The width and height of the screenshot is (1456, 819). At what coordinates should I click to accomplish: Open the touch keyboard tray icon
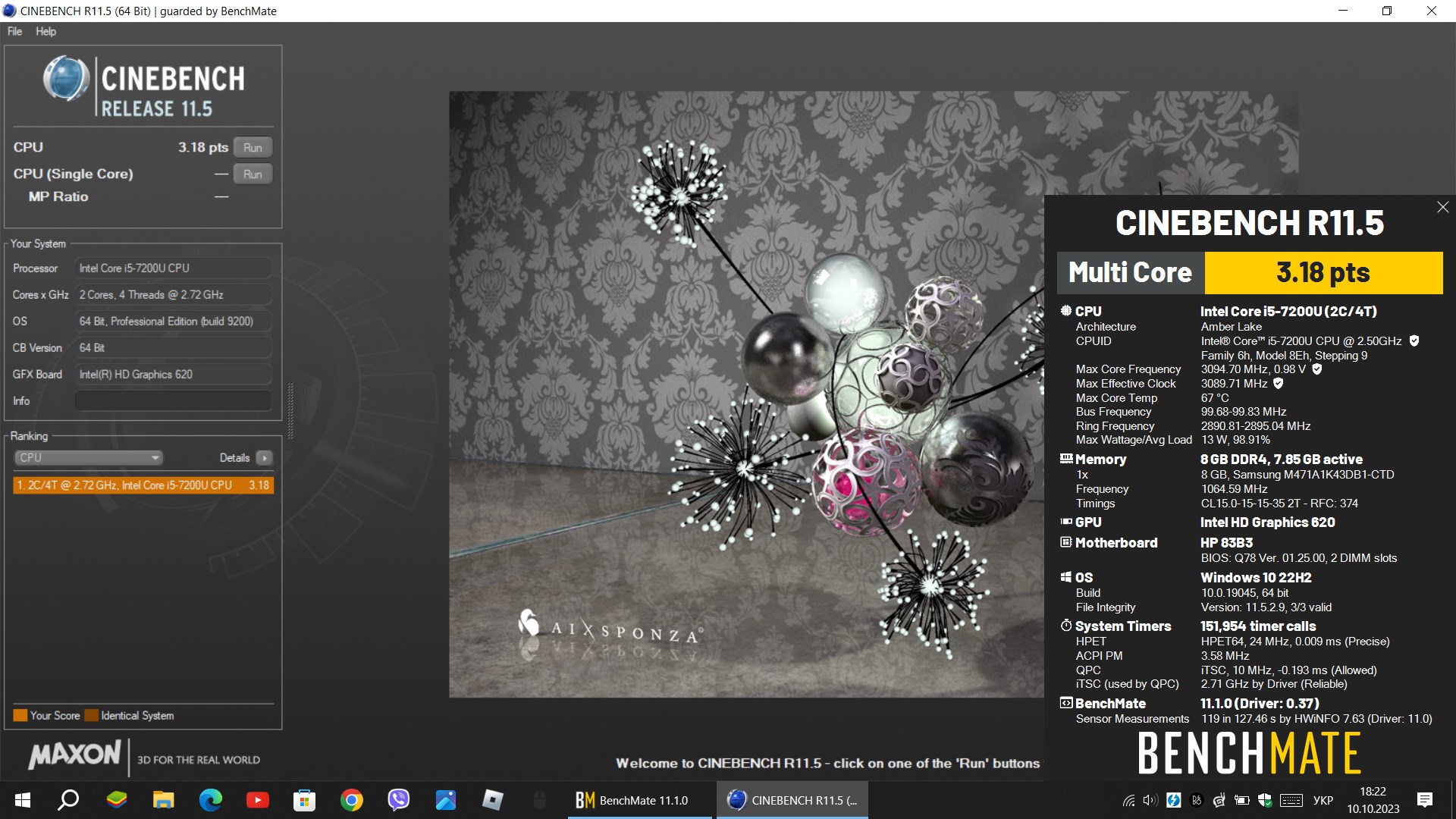tap(1291, 800)
